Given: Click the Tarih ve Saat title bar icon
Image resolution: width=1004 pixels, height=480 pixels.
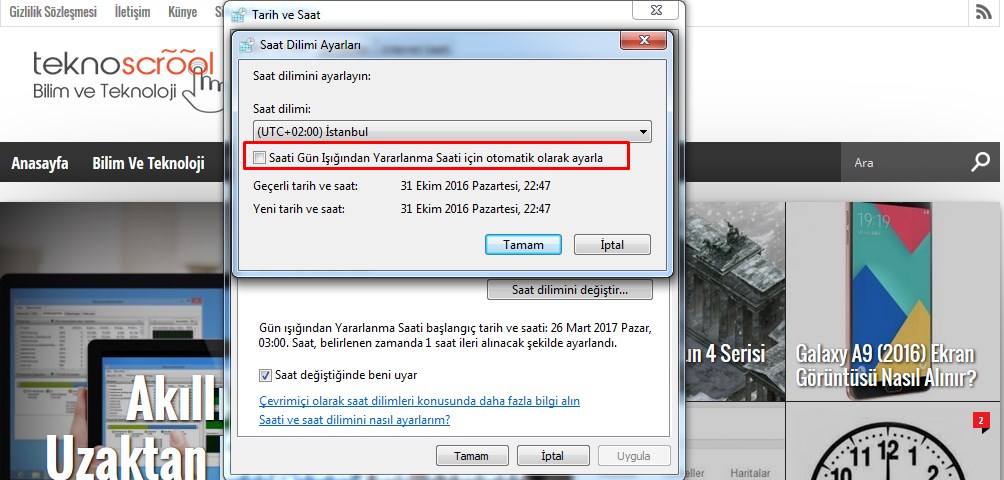Looking at the screenshot, I should pos(238,14).
